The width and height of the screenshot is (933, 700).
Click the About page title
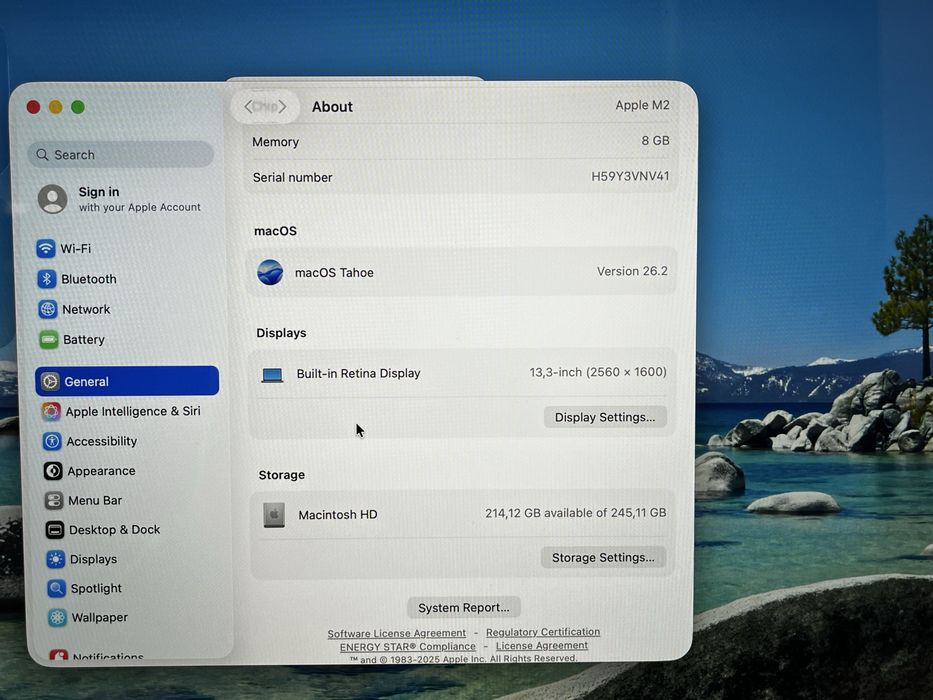coord(332,107)
